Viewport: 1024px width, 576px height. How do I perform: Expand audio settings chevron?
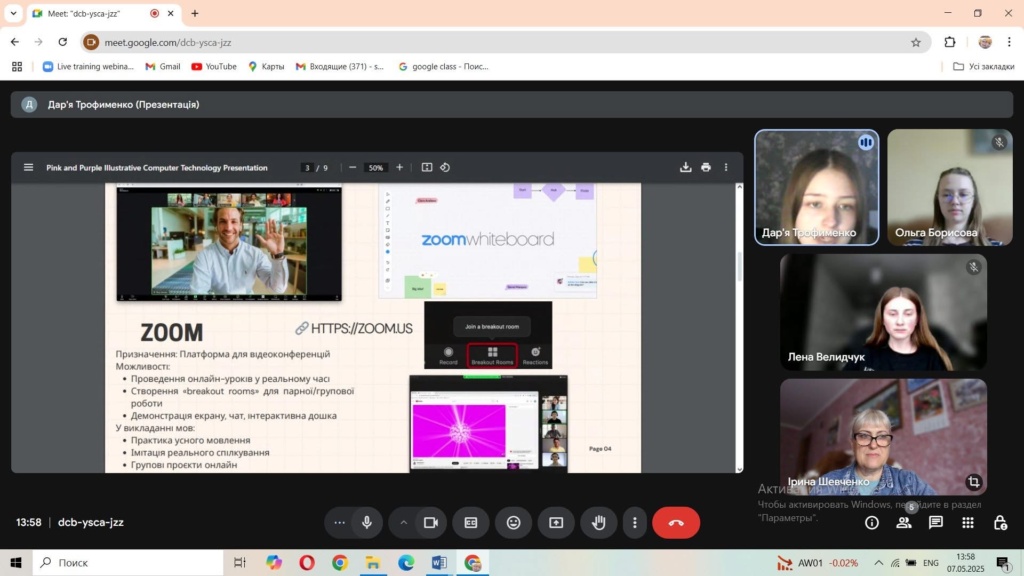pyautogui.click(x=403, y=522)
